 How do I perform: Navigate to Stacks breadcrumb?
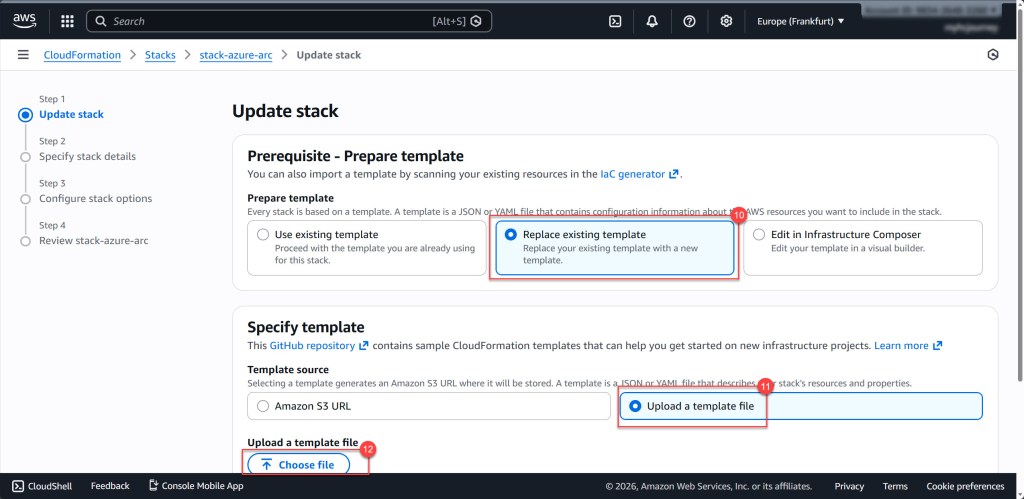[x=160, y=55]
